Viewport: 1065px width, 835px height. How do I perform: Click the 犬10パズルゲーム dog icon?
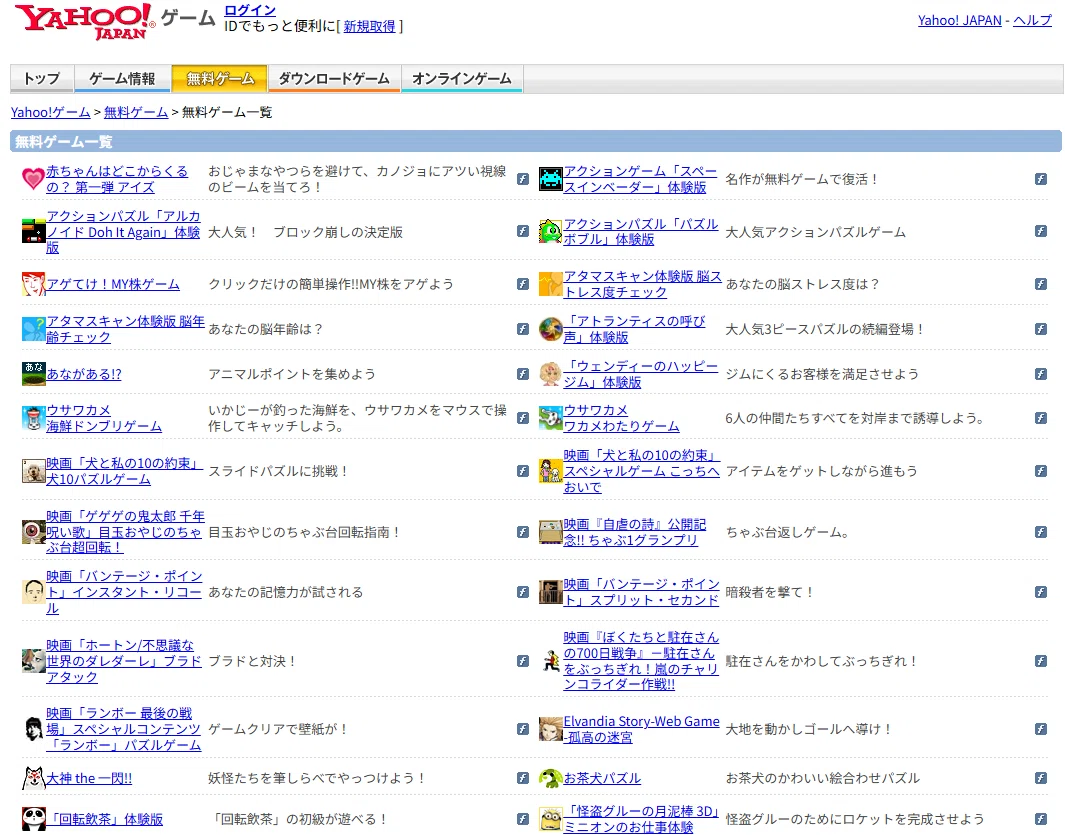tap(33, 471)
